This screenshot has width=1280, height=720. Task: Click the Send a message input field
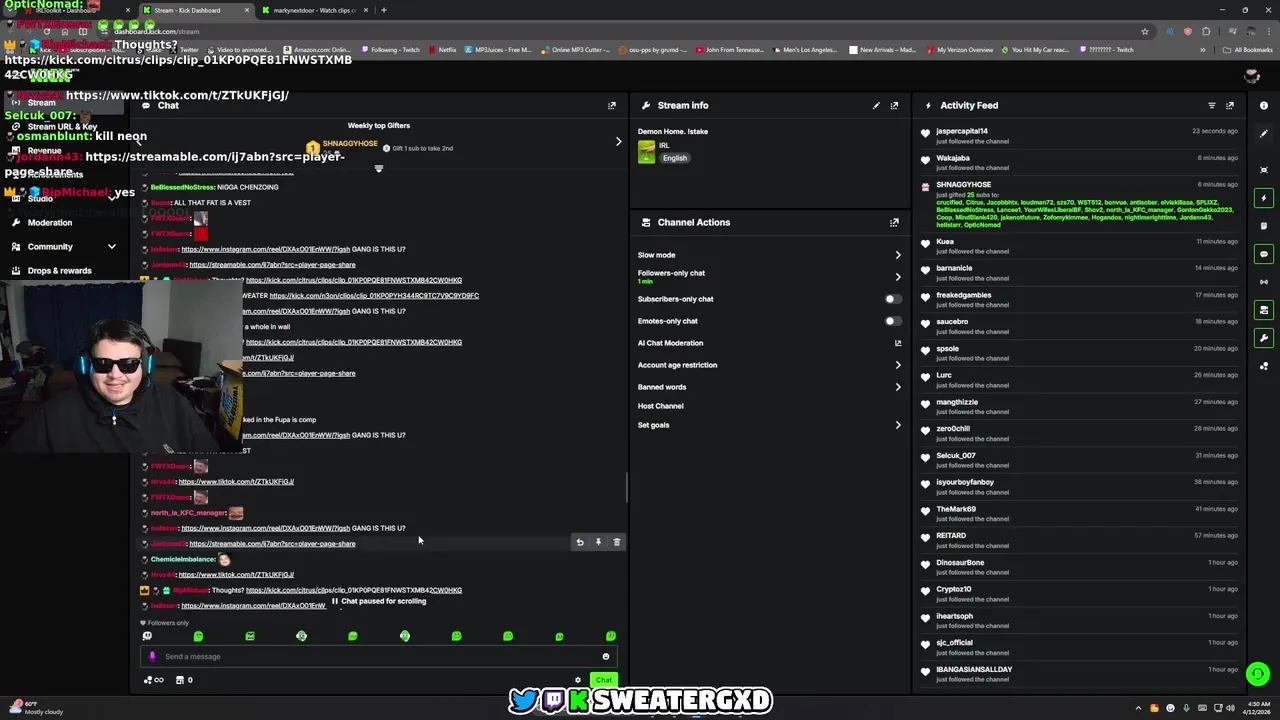tap(379, 657)
